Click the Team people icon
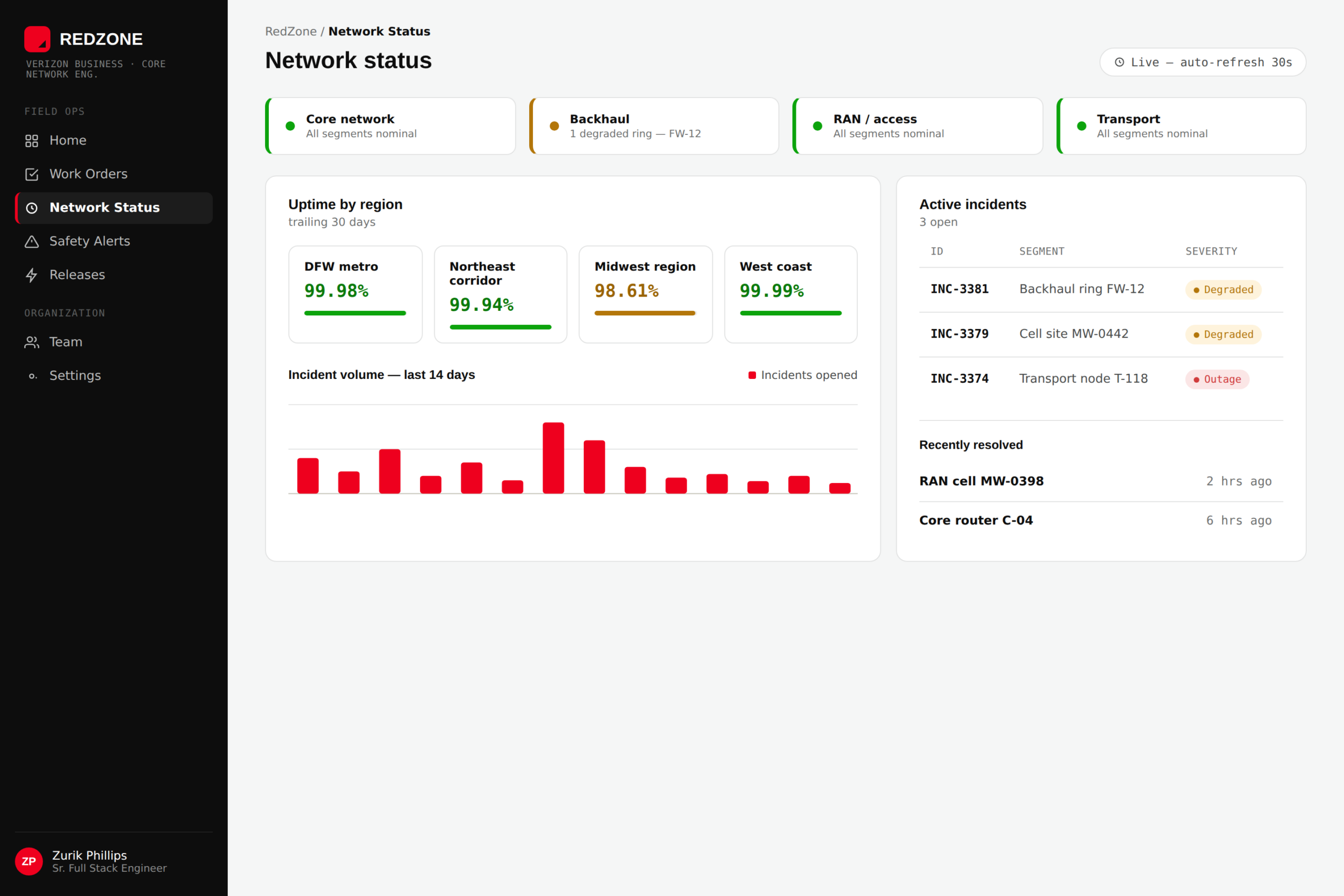The image size is (1344, 896). click(31, 342)
